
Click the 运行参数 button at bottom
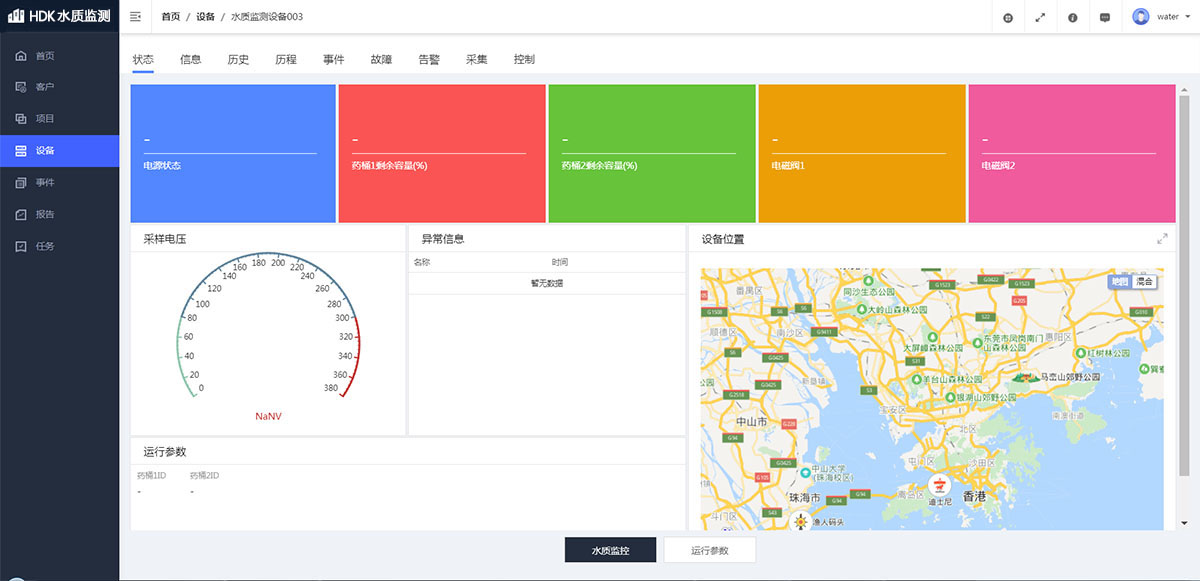click(x=709, y=551)
